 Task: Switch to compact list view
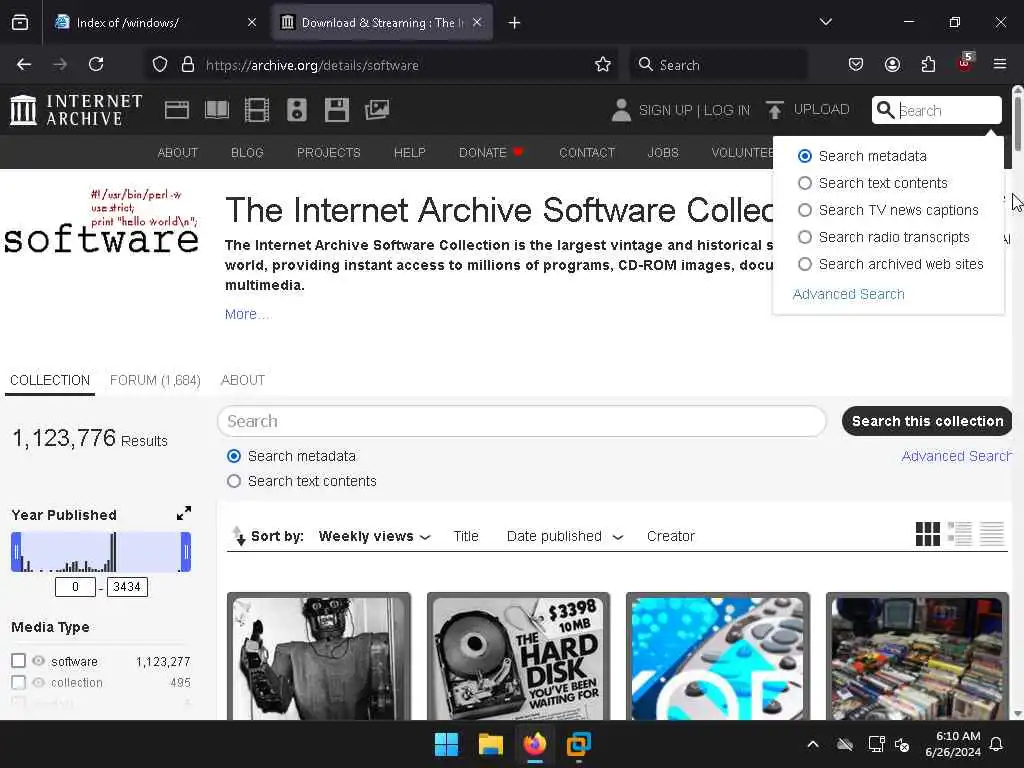click(992, 534)
